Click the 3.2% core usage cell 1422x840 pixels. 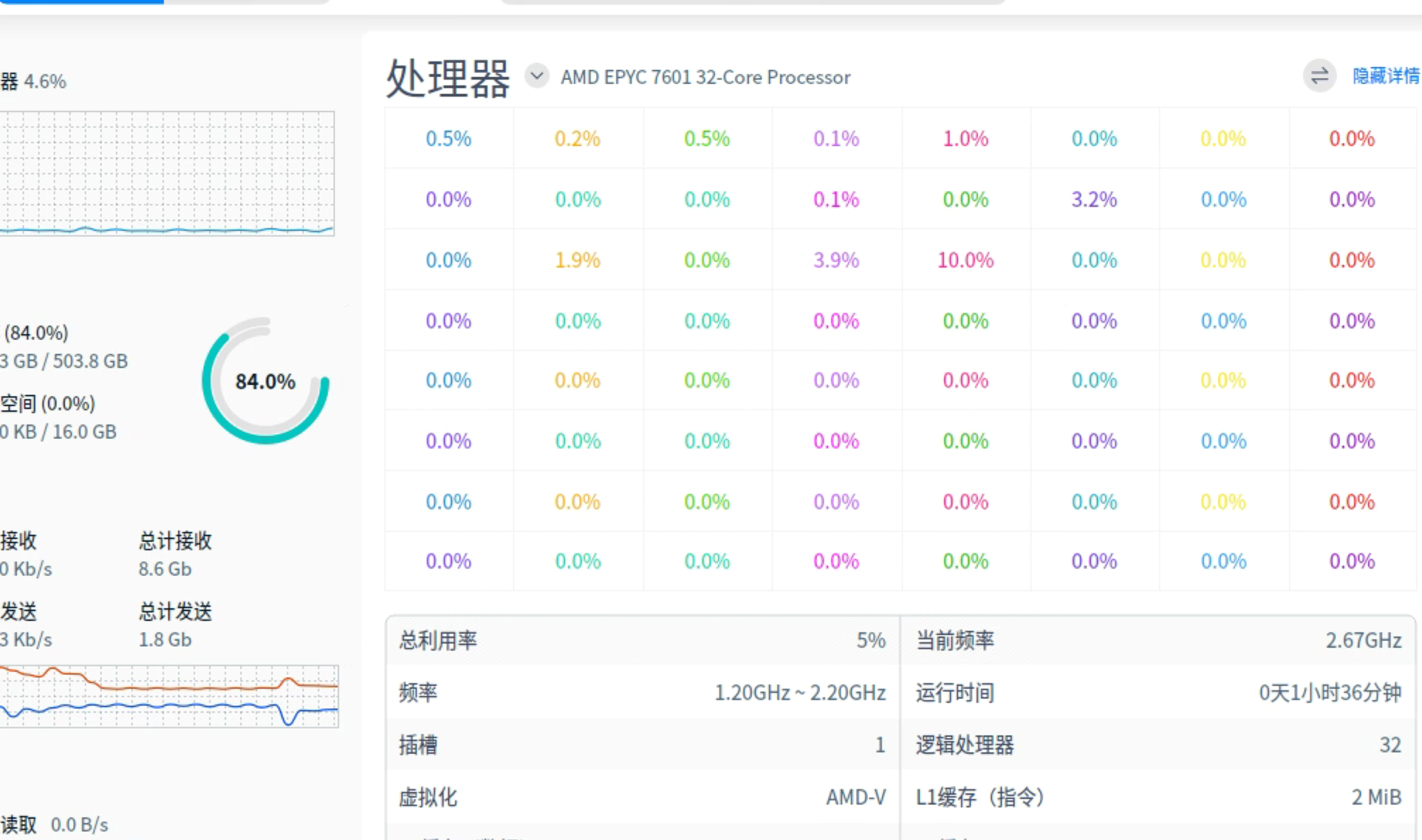tap(1094, 199)
